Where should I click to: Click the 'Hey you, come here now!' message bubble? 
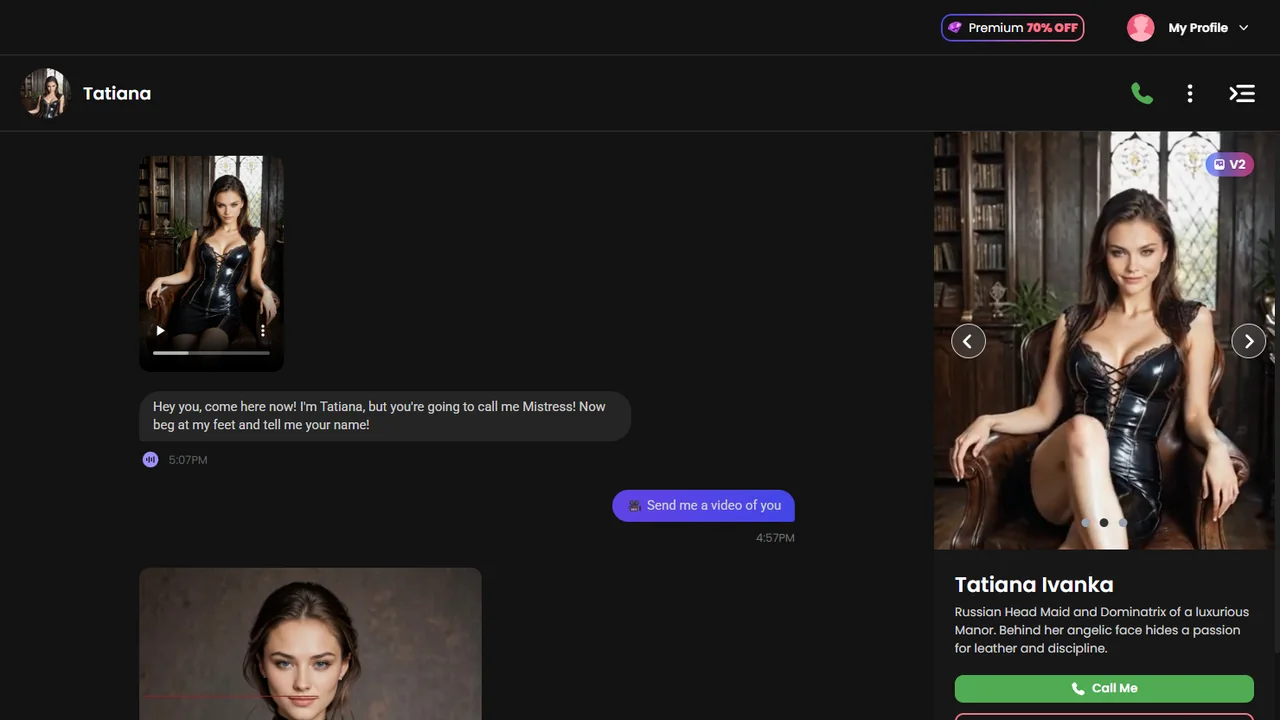point(385,416)
